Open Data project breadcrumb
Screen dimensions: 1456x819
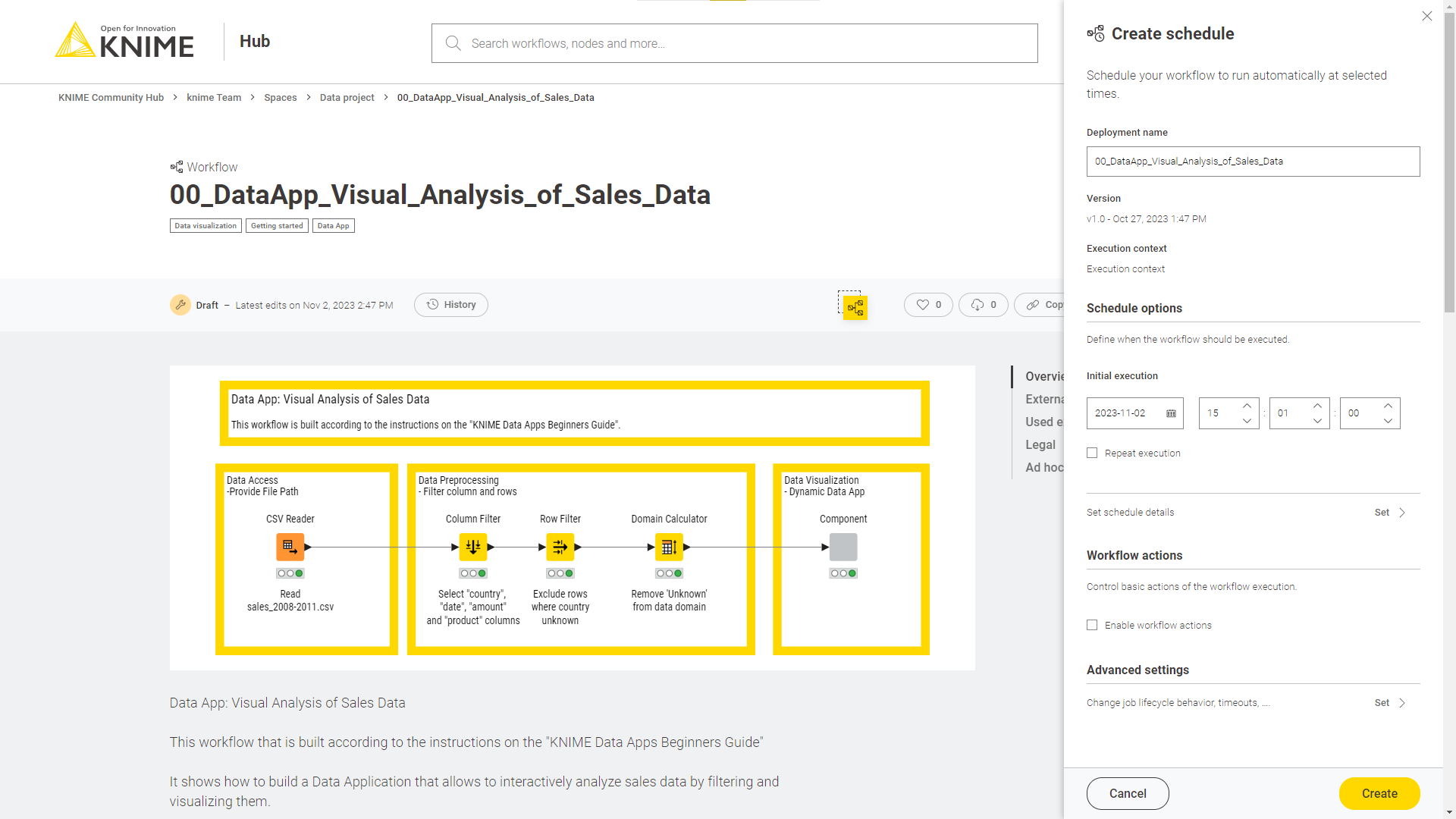click(347, 98)
